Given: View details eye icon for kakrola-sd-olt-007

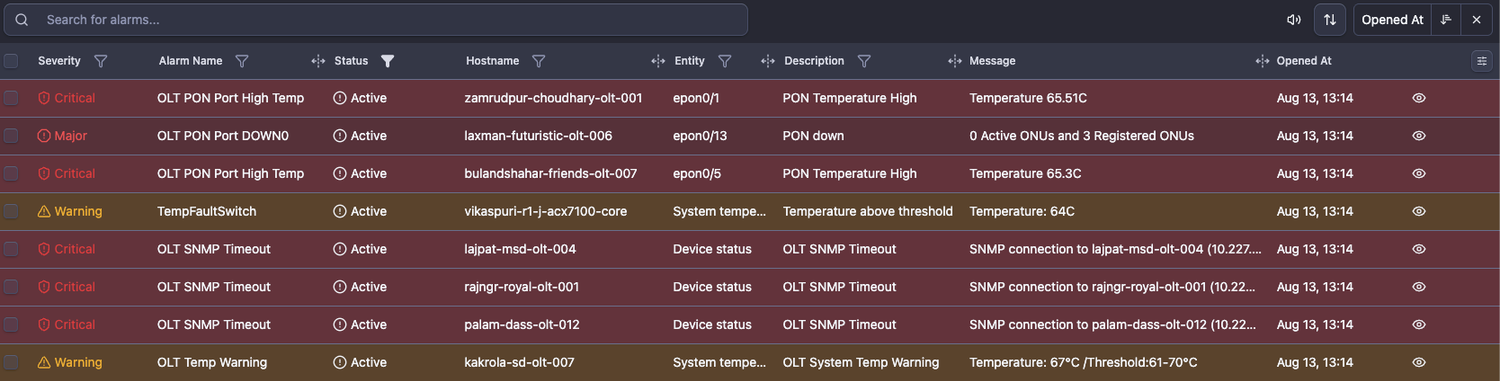Looking at the screenshot, I should 1418,363.
